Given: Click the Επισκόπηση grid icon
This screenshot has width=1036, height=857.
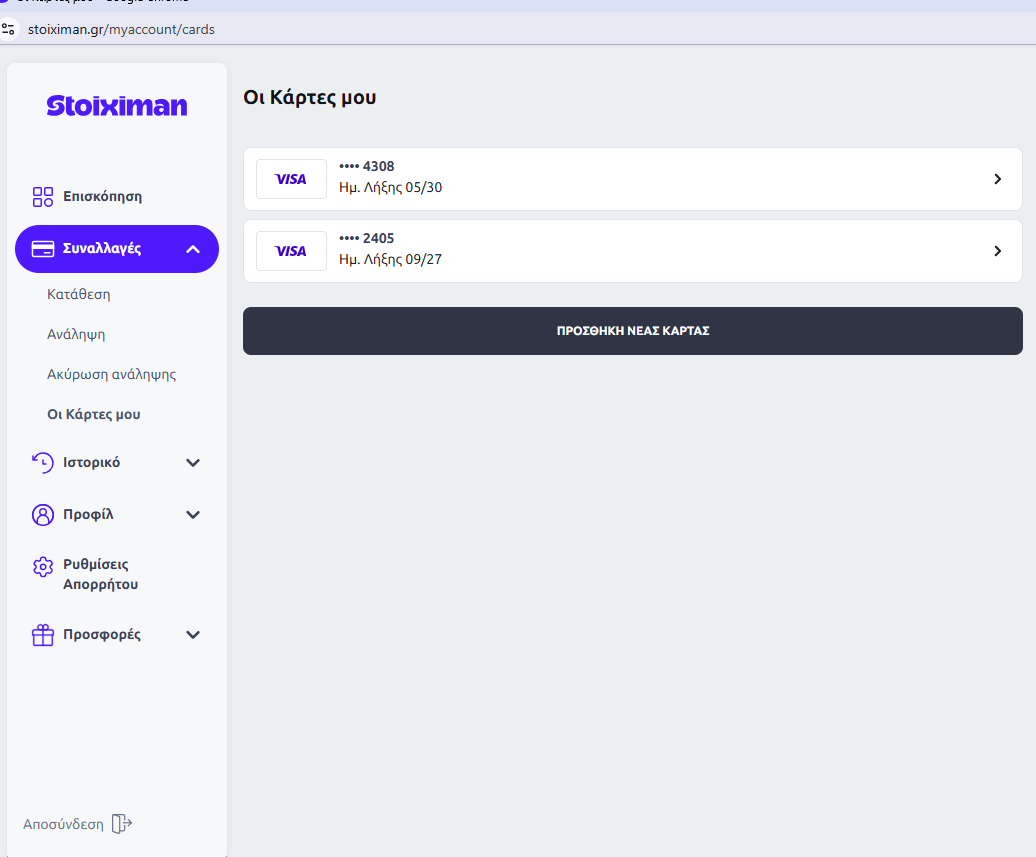Looking at the screenshot, I should 43,197.
